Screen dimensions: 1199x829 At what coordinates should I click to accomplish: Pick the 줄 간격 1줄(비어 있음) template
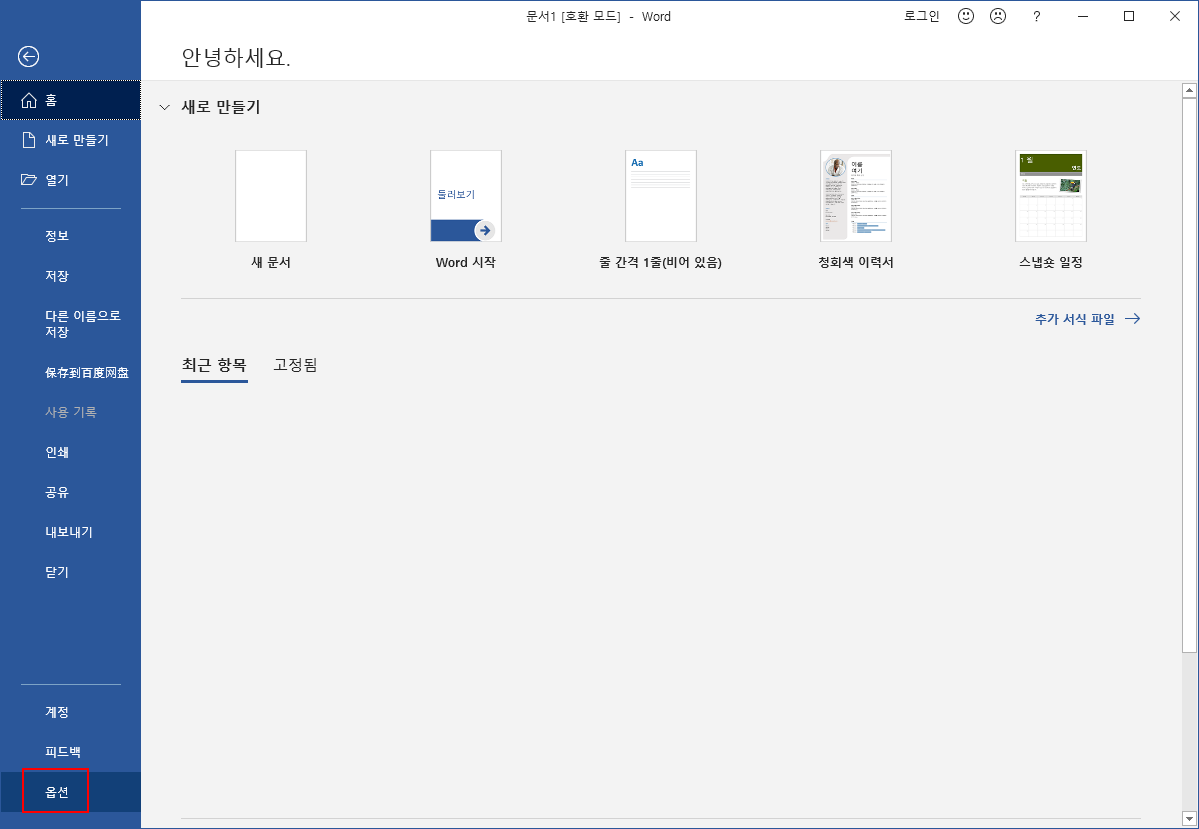pos(661,210)
